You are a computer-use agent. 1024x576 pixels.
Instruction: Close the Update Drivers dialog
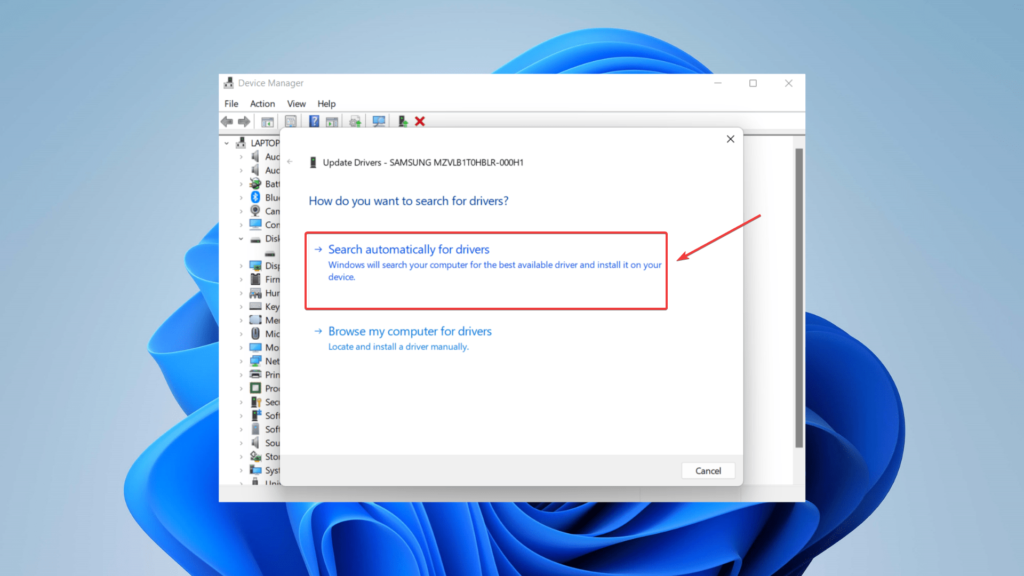[730, 140]
